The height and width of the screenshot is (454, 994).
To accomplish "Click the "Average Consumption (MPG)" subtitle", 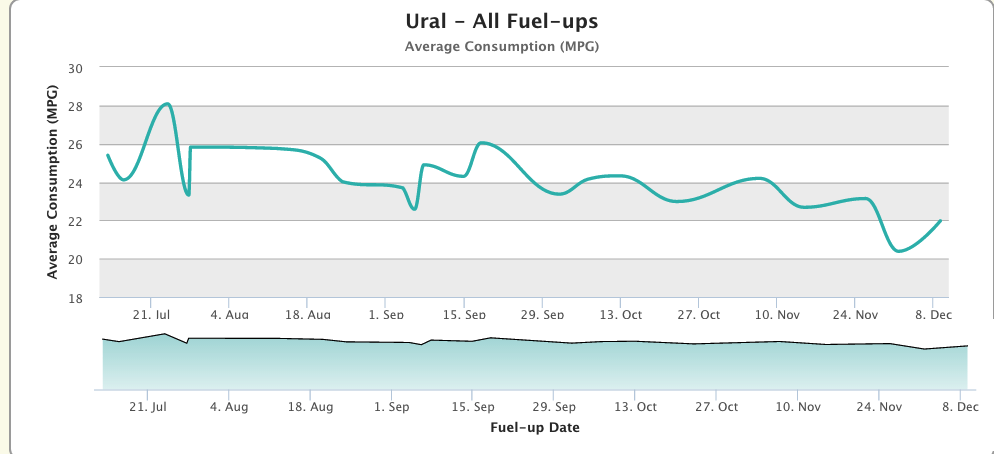I will [x=502, y=47].
